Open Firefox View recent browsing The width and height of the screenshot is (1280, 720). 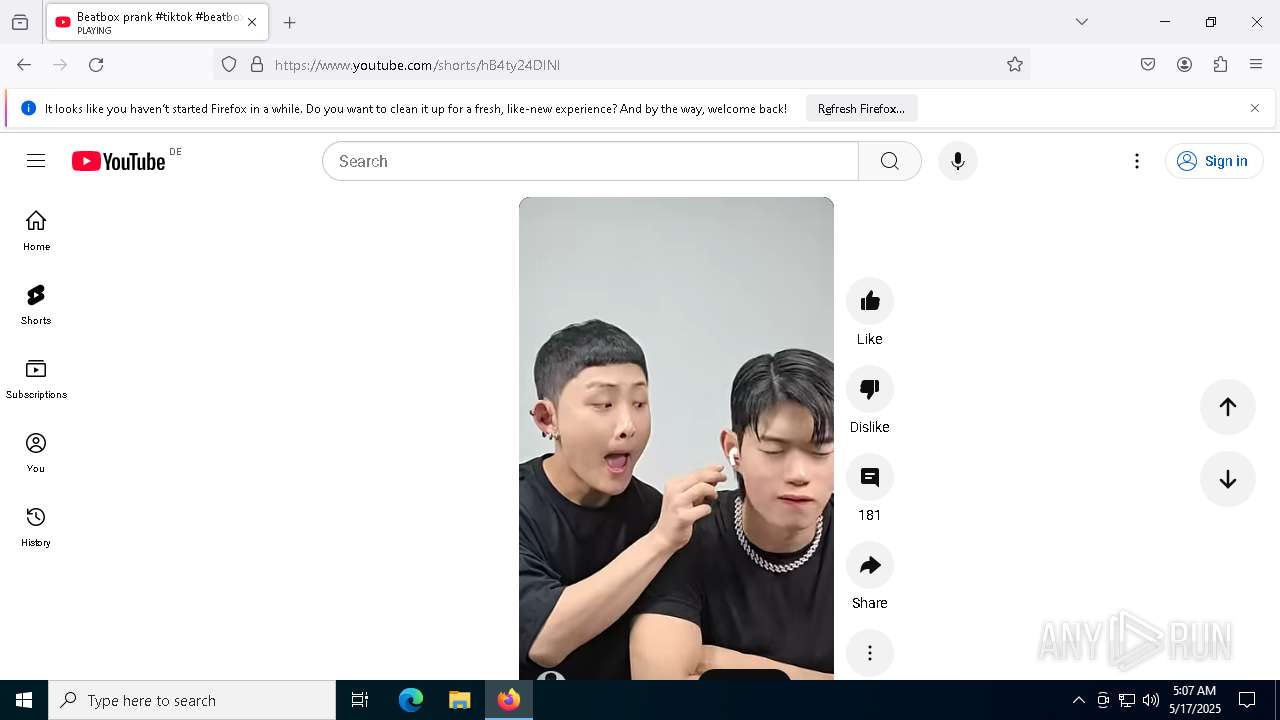tap(20, 22)
